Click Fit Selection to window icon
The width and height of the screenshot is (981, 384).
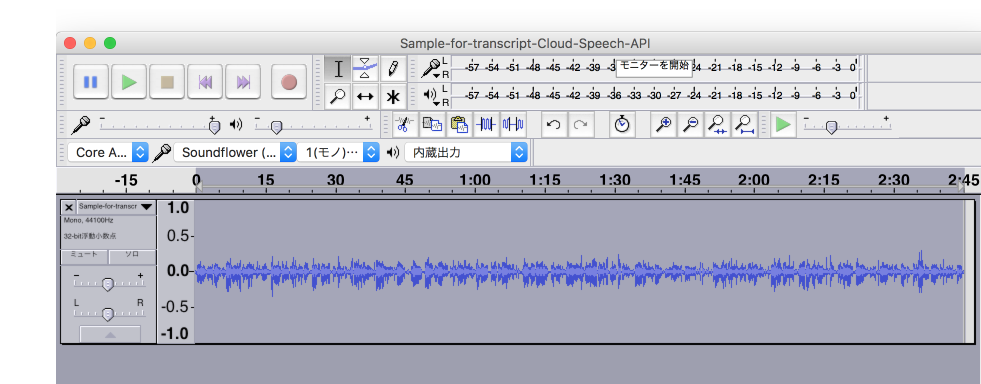pyautogui.click(x=717, y=124)
